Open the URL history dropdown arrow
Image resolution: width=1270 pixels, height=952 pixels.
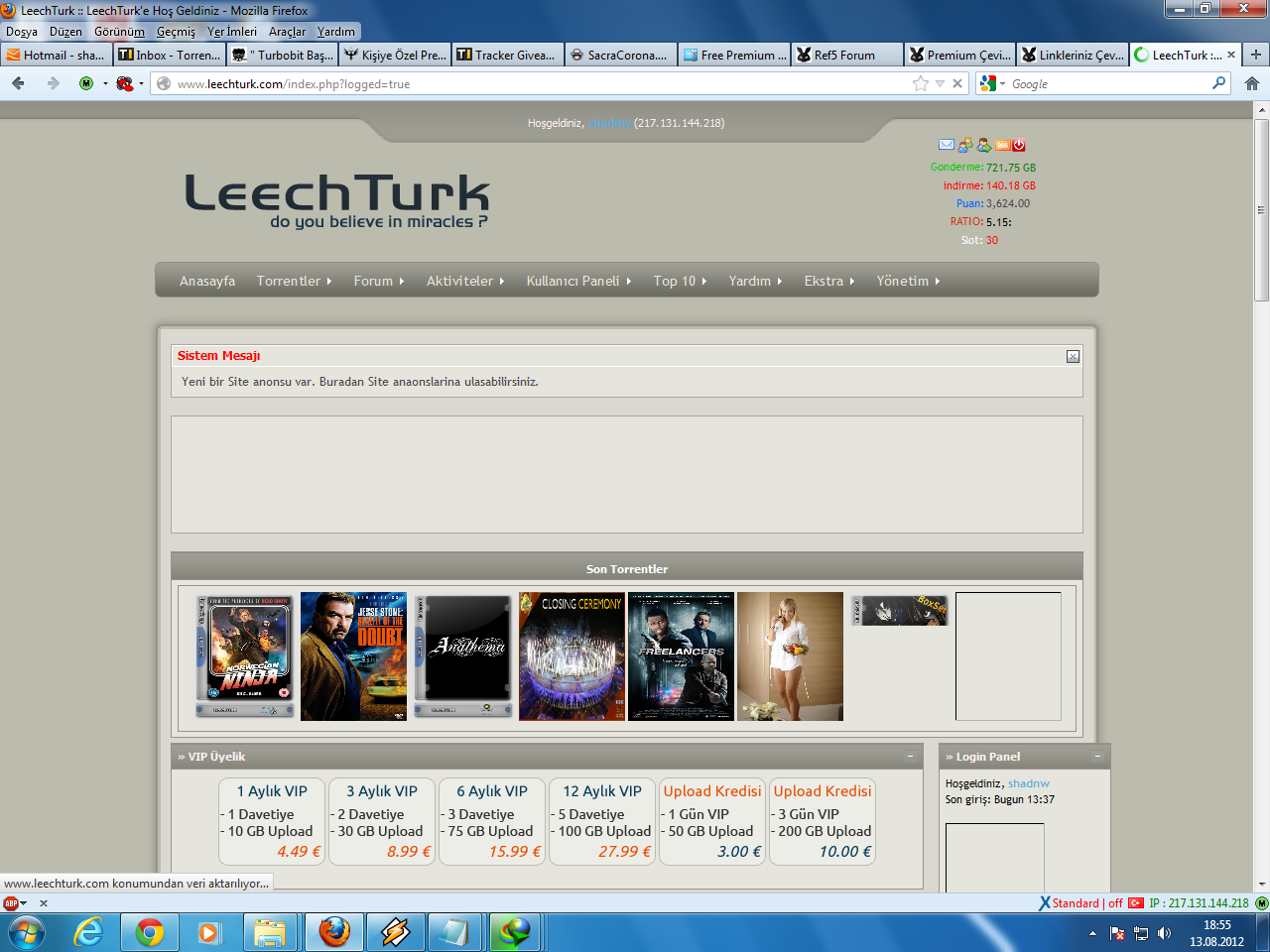tap(940, 83)
